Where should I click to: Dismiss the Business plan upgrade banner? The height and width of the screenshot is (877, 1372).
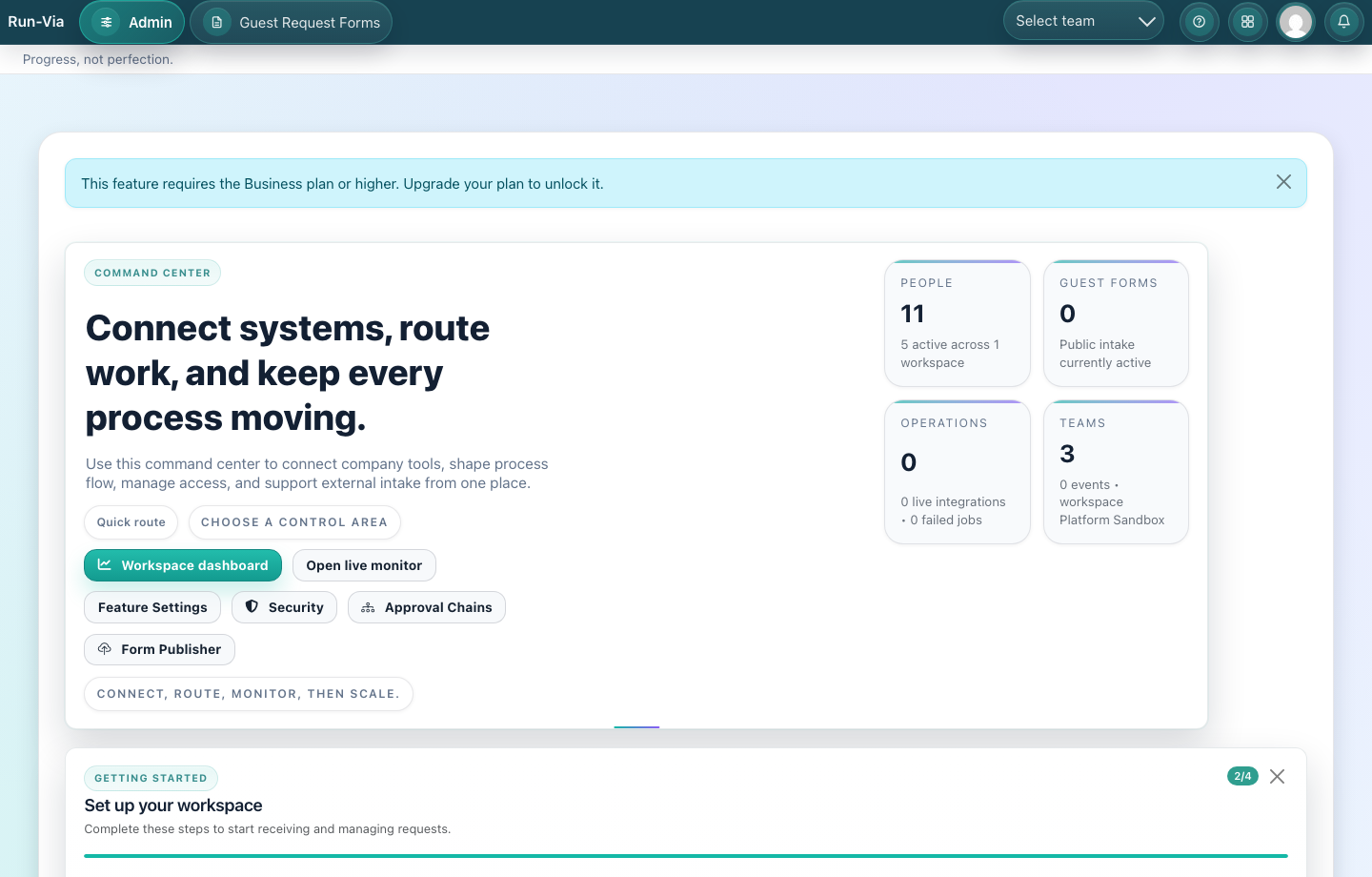[x=1283, y=182]
